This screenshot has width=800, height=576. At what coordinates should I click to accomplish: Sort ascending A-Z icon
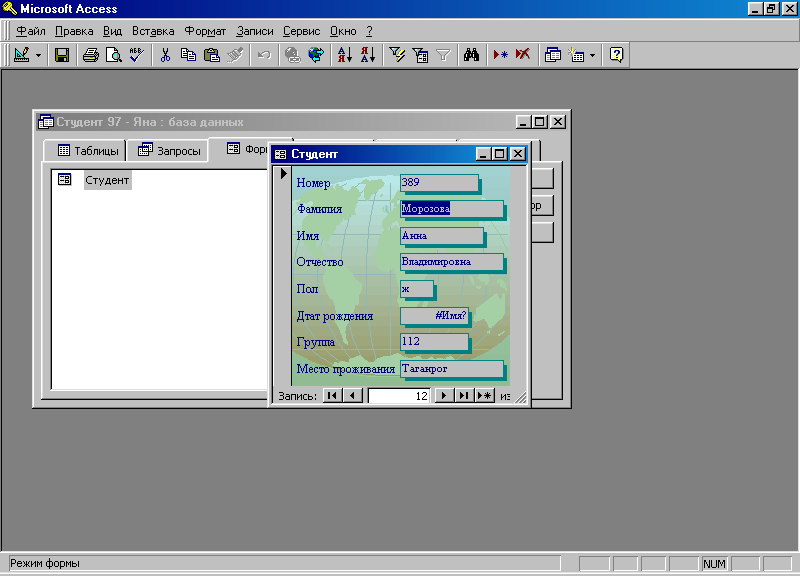[x=345, y=55]
